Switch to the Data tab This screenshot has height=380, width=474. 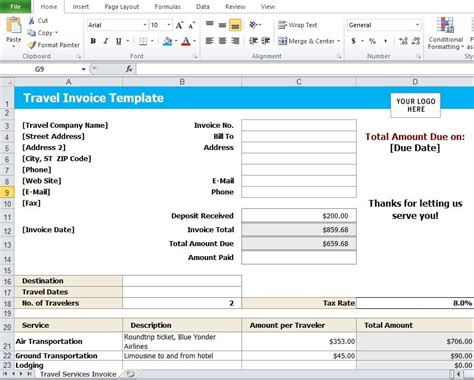click(x=203, y=7)
